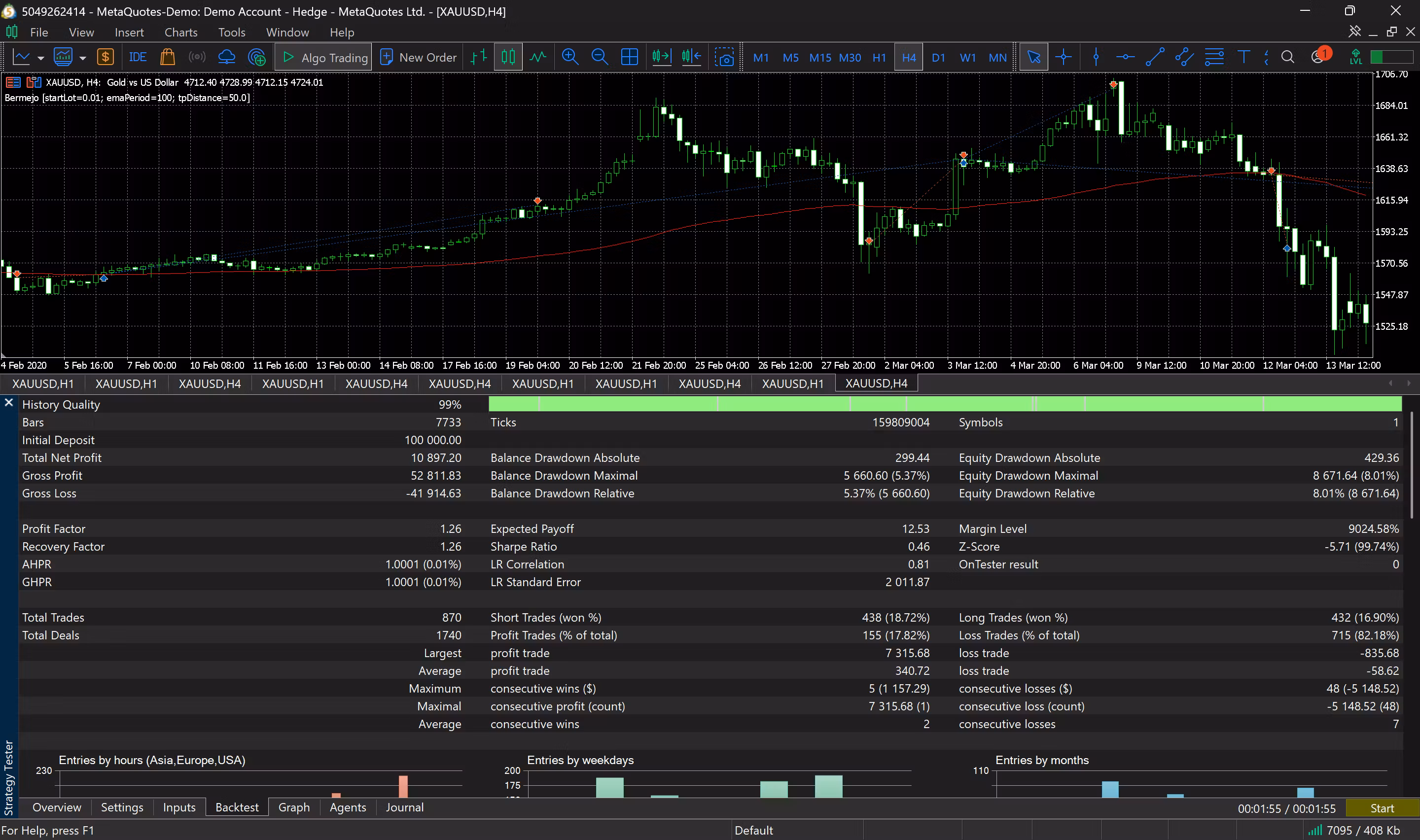The width and height of the screenshot is (1420, 840).
Task: Draw a horizontal line object
Action: point(1125,57)
